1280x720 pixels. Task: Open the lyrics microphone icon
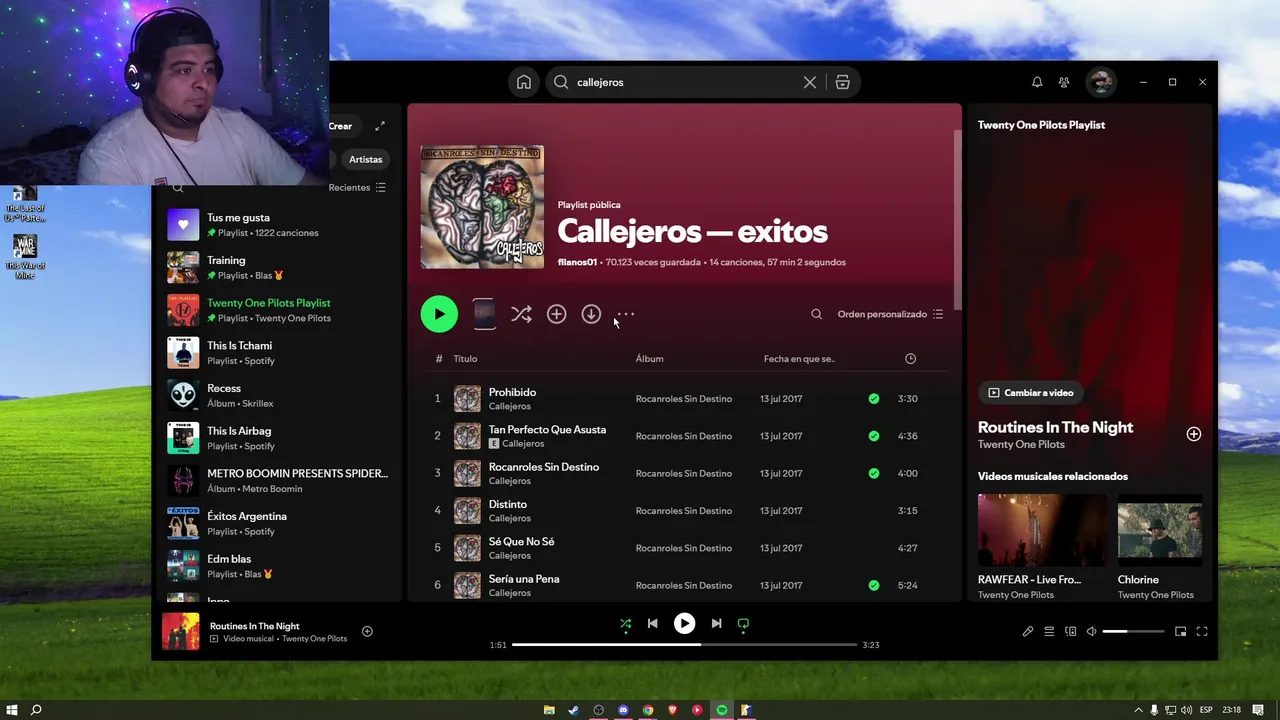coord(1027,631)
